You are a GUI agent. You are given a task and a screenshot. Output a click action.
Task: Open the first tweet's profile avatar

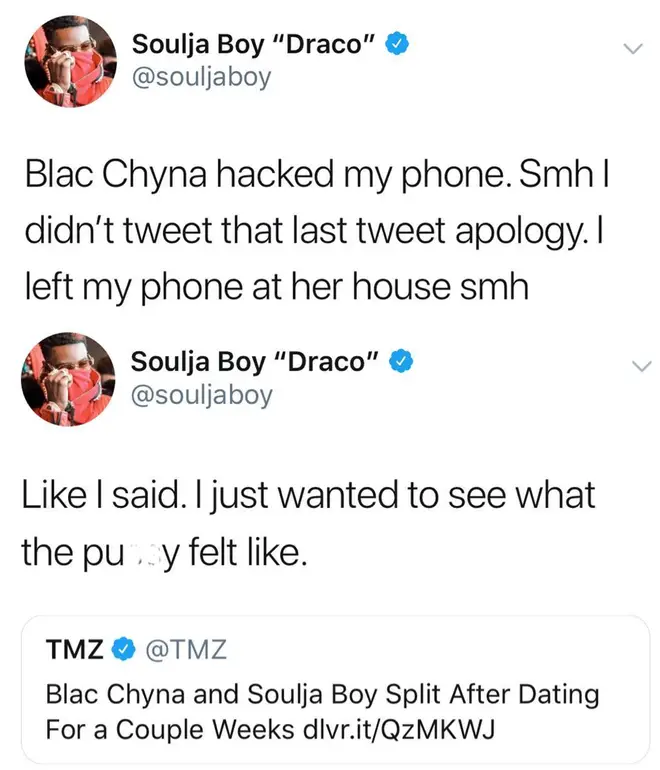[x=71, y=61]
